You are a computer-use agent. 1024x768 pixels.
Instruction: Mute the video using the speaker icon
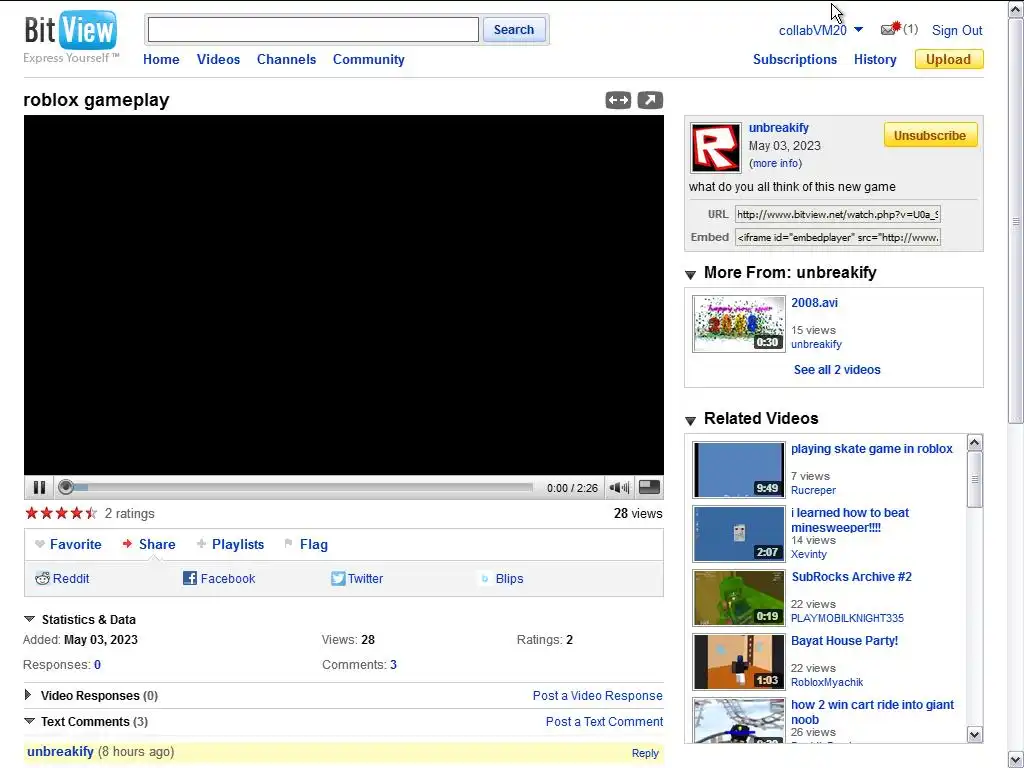click(618, 487)
